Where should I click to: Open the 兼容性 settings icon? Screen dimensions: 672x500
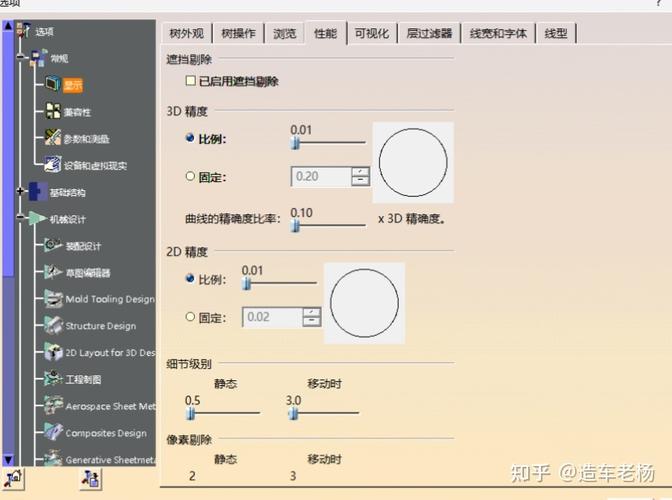tap(53, 111)
